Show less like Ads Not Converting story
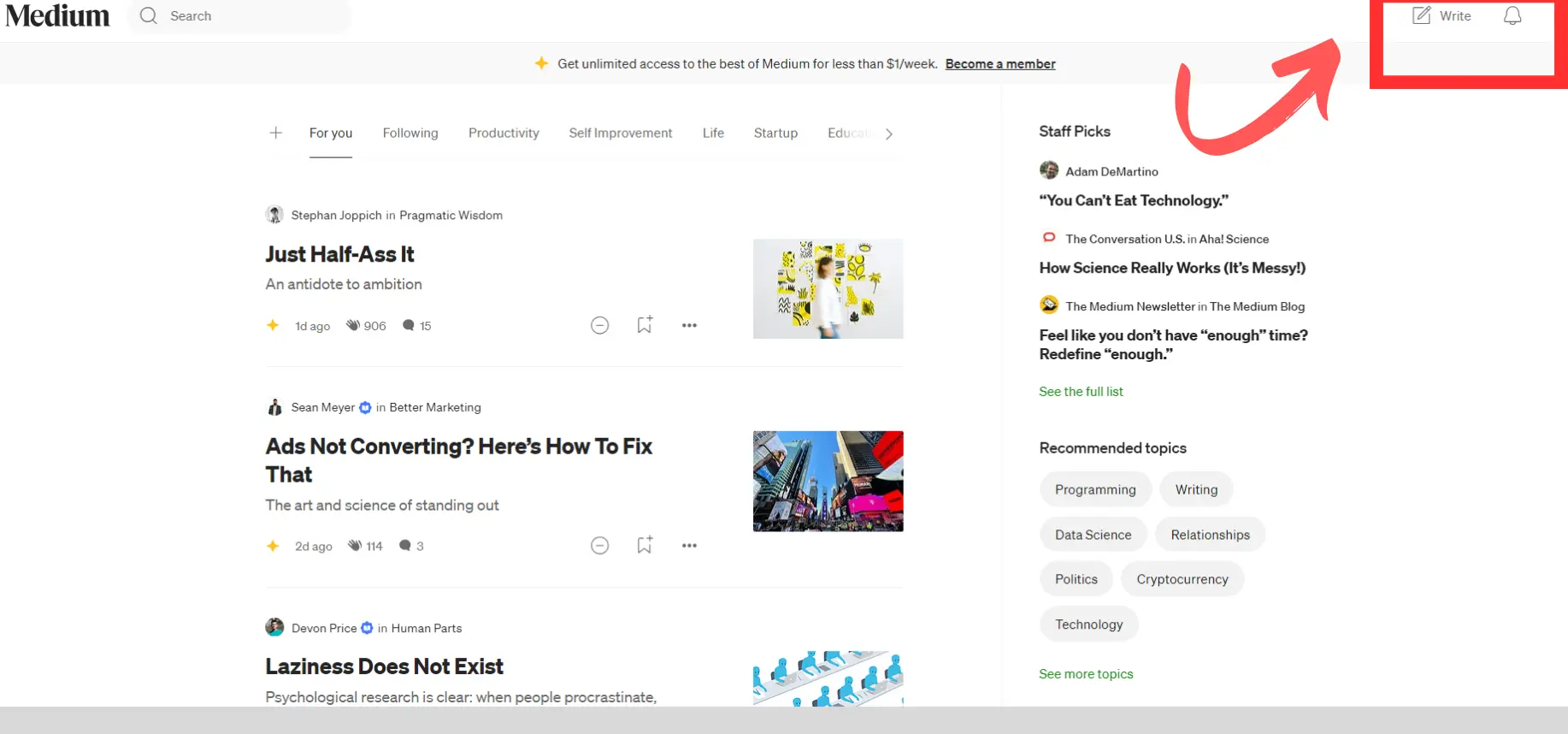Viewport: 1568px width, 734px height. tap(600, 545)
